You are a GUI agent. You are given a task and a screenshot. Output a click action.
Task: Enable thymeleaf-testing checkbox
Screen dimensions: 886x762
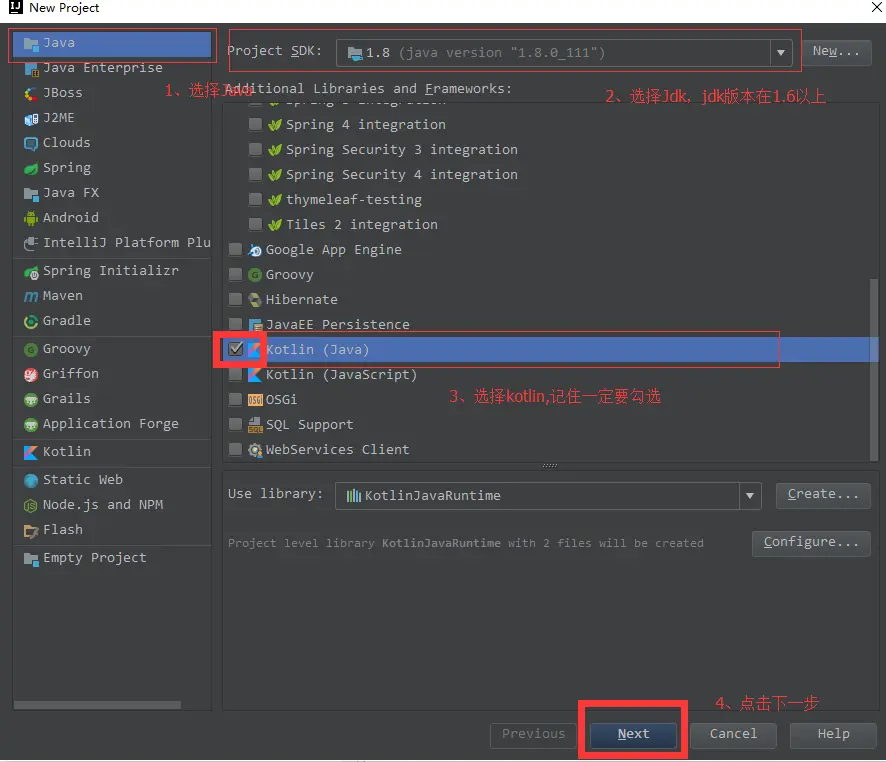[255, 199]
